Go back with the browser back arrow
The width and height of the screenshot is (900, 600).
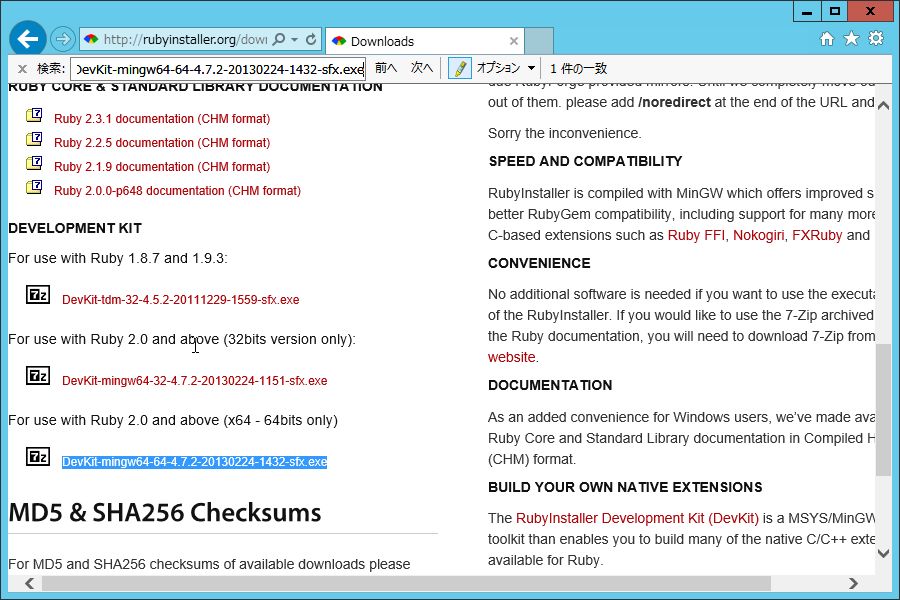[x=28, y=39]
